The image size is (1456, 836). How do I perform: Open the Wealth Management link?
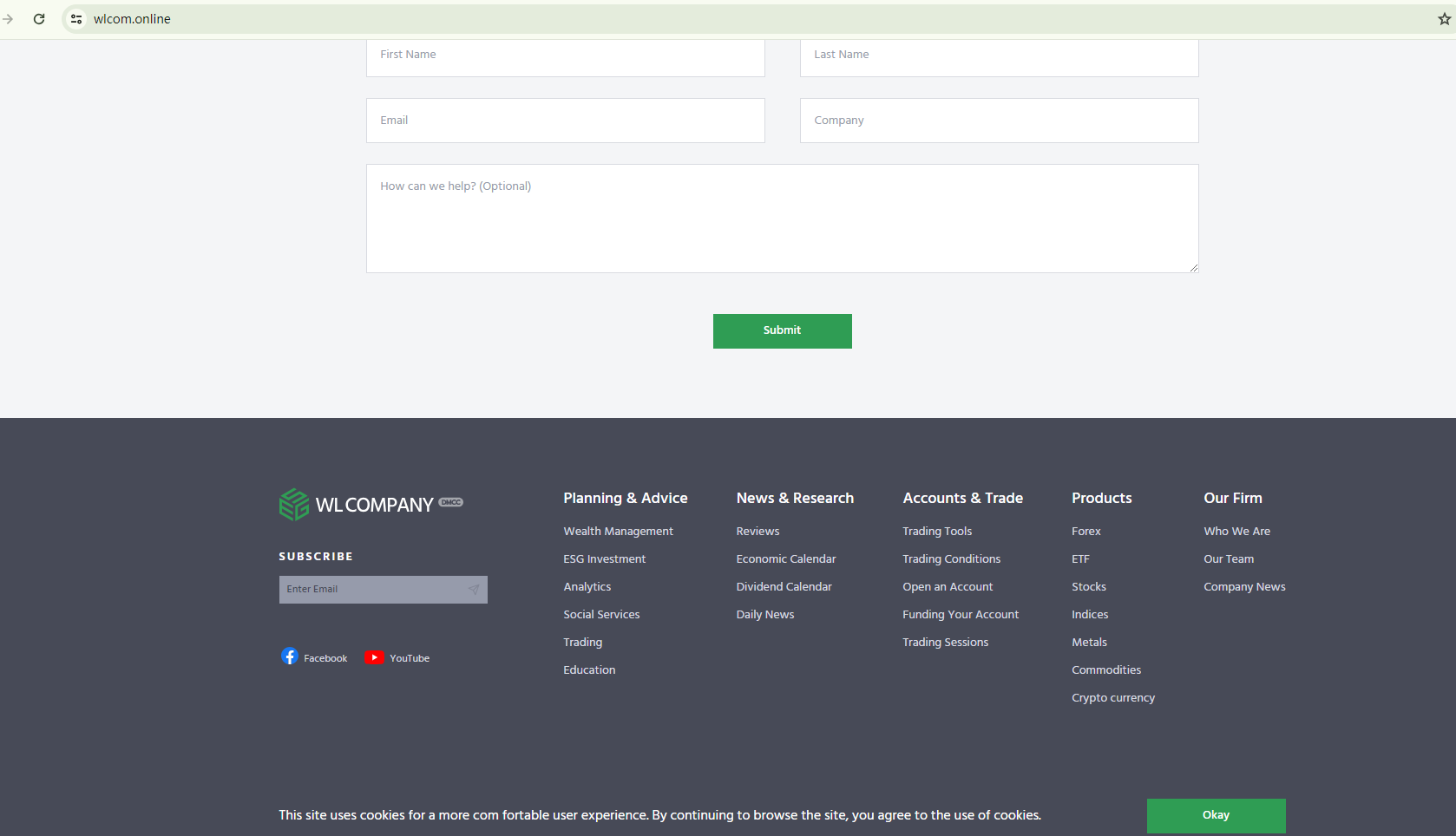click(x=618, y=532)
